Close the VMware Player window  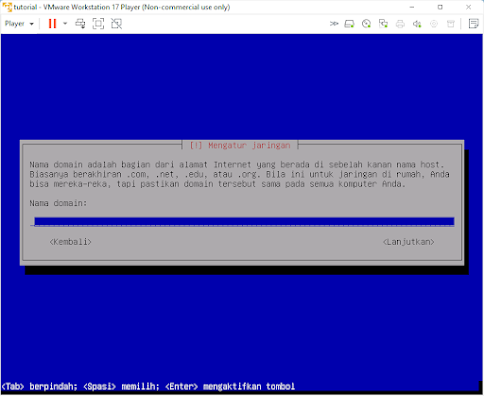[x=468, y=7]
